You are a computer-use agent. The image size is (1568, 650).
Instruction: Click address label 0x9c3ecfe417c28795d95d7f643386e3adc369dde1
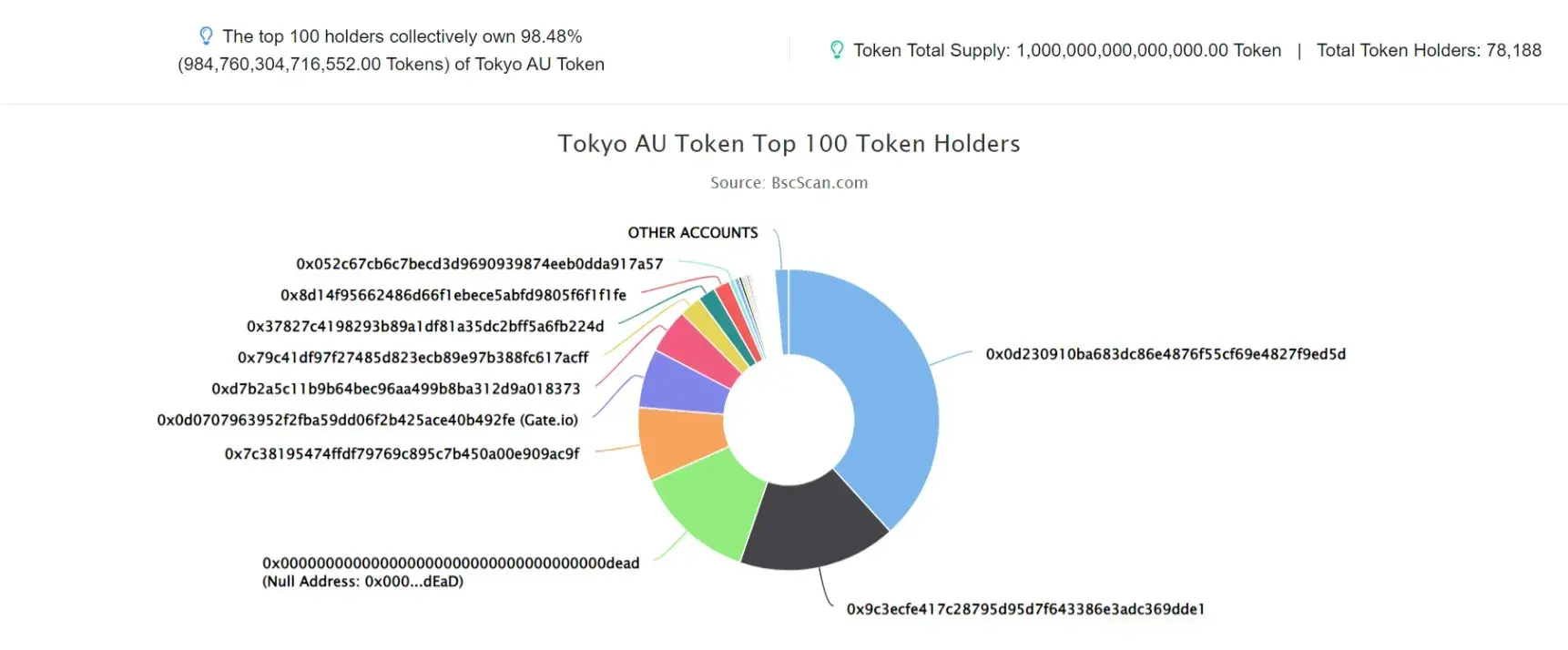click(1025, 609)
